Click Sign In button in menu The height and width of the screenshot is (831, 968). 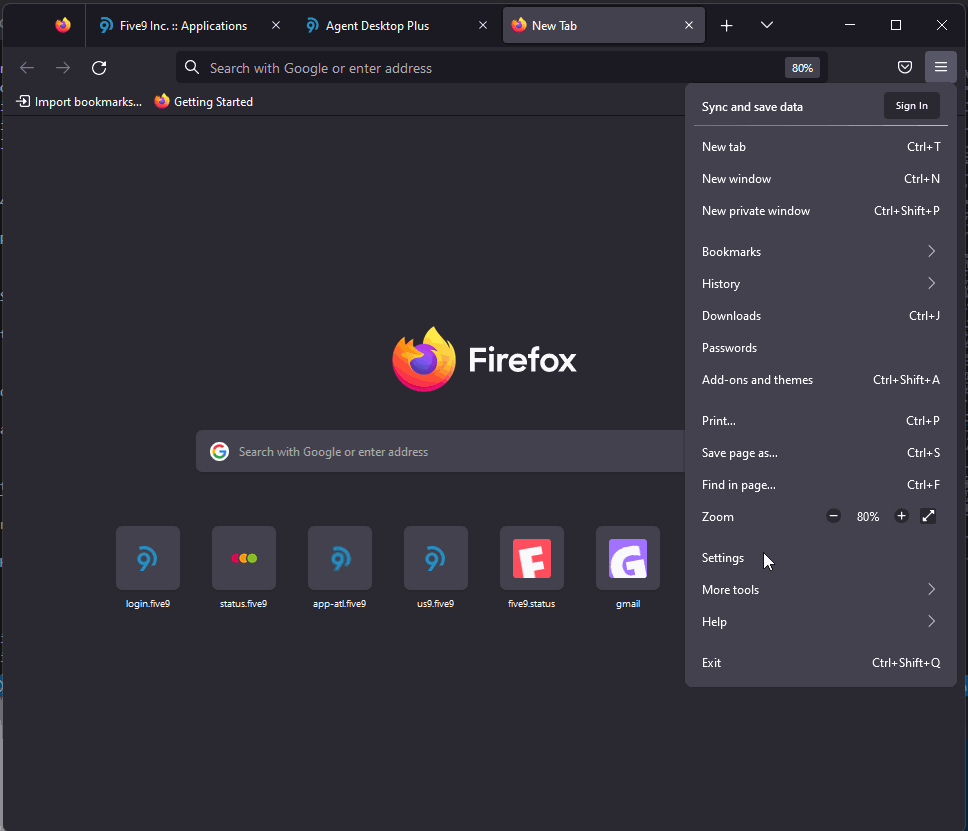(911, 106)
